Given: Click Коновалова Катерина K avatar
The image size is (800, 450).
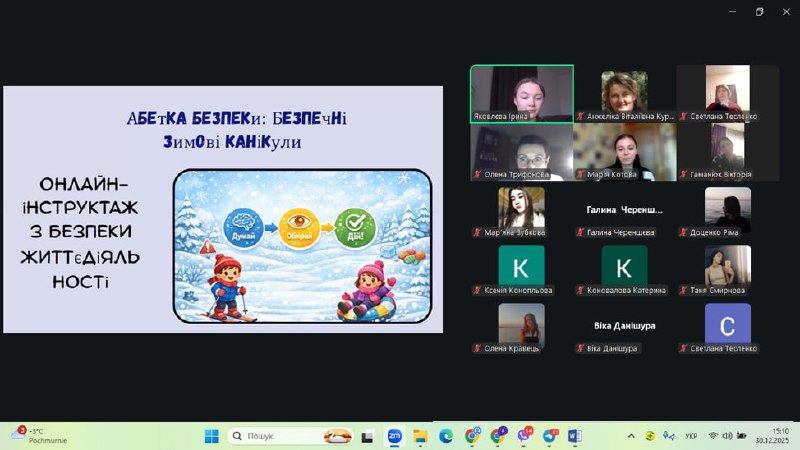Looking at the screenshot, I should pyautogui.click(x=624, y=266).
